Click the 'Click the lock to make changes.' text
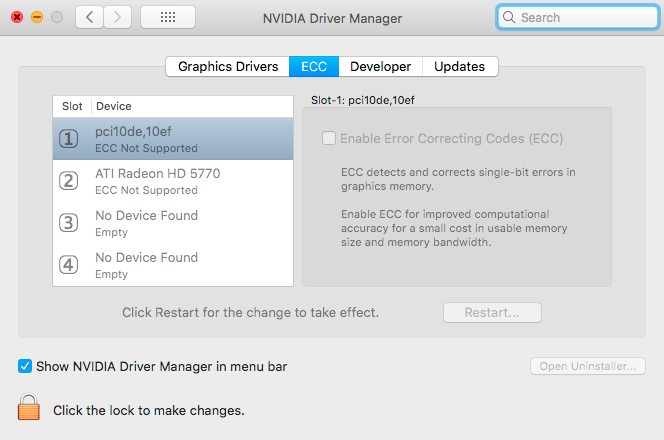The image size is (664, 440). pyautogui.click(x=149, y=410)
